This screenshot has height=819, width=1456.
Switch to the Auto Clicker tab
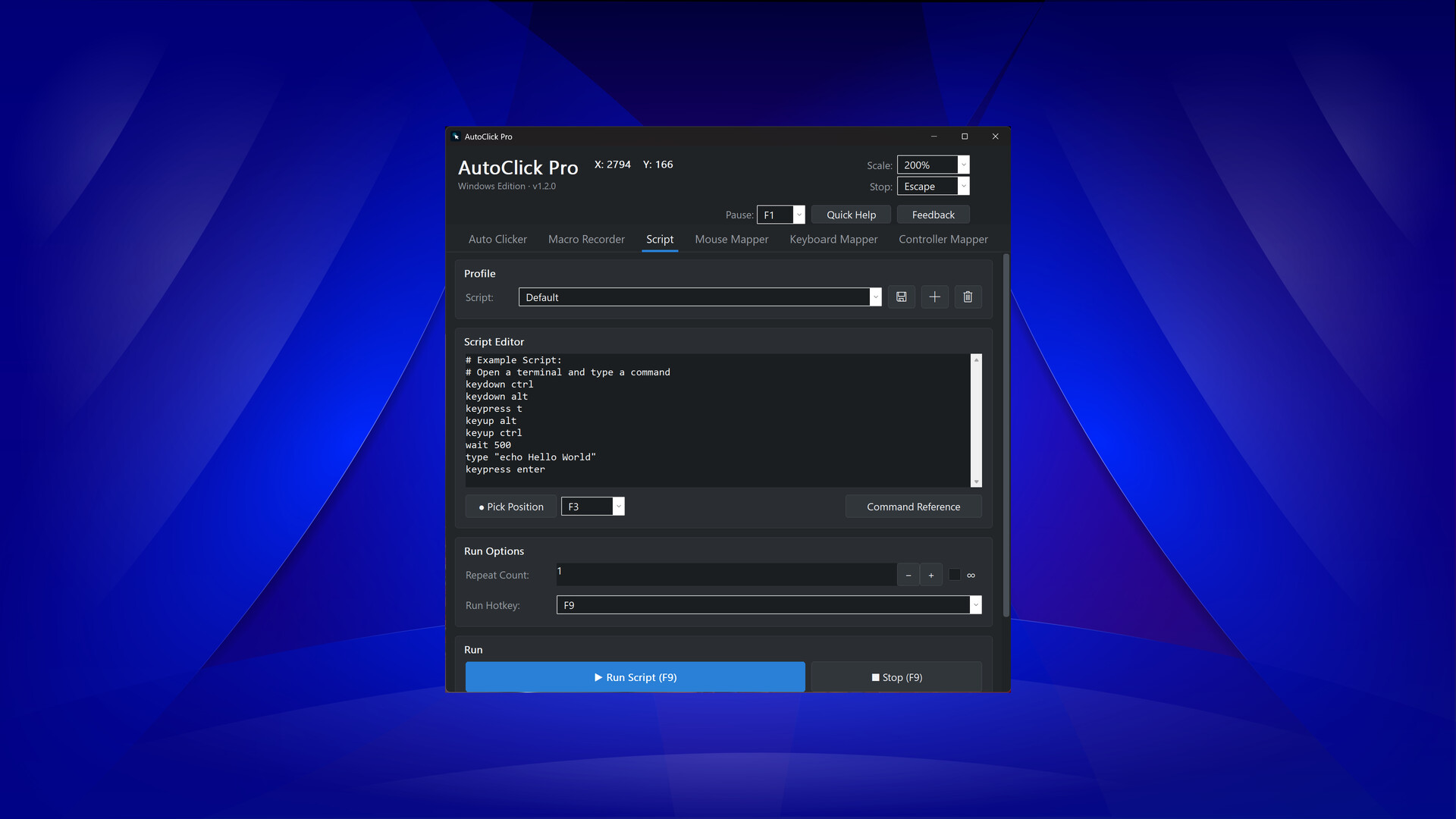click(497, 239)
